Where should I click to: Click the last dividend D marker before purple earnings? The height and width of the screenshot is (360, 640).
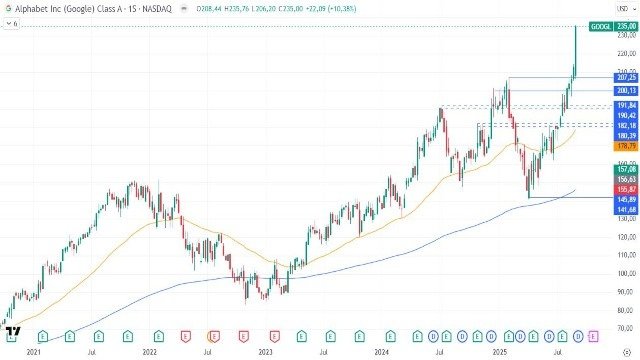(x=578, y=336)
